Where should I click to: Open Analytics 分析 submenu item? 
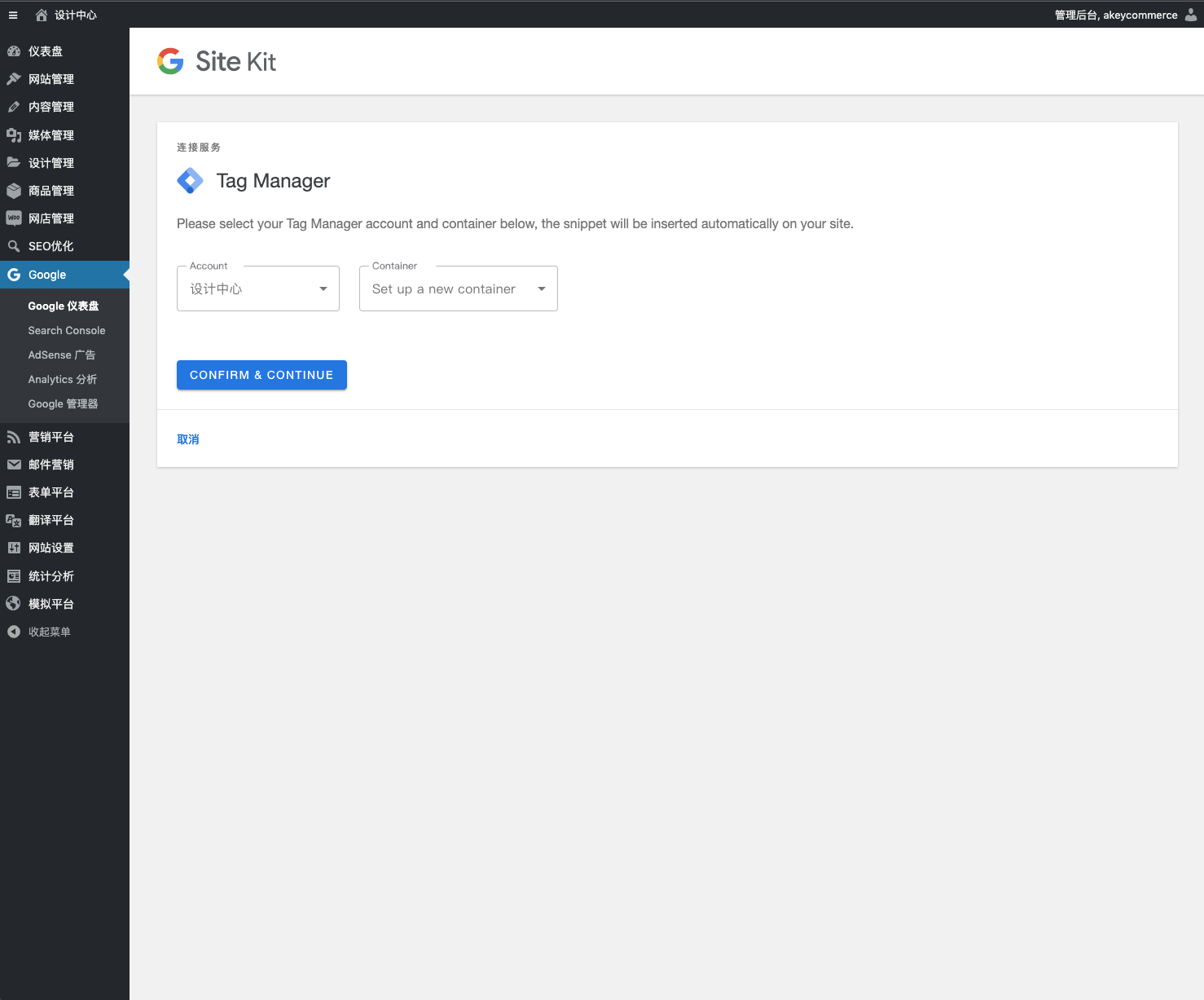click(x=63, y=379)
